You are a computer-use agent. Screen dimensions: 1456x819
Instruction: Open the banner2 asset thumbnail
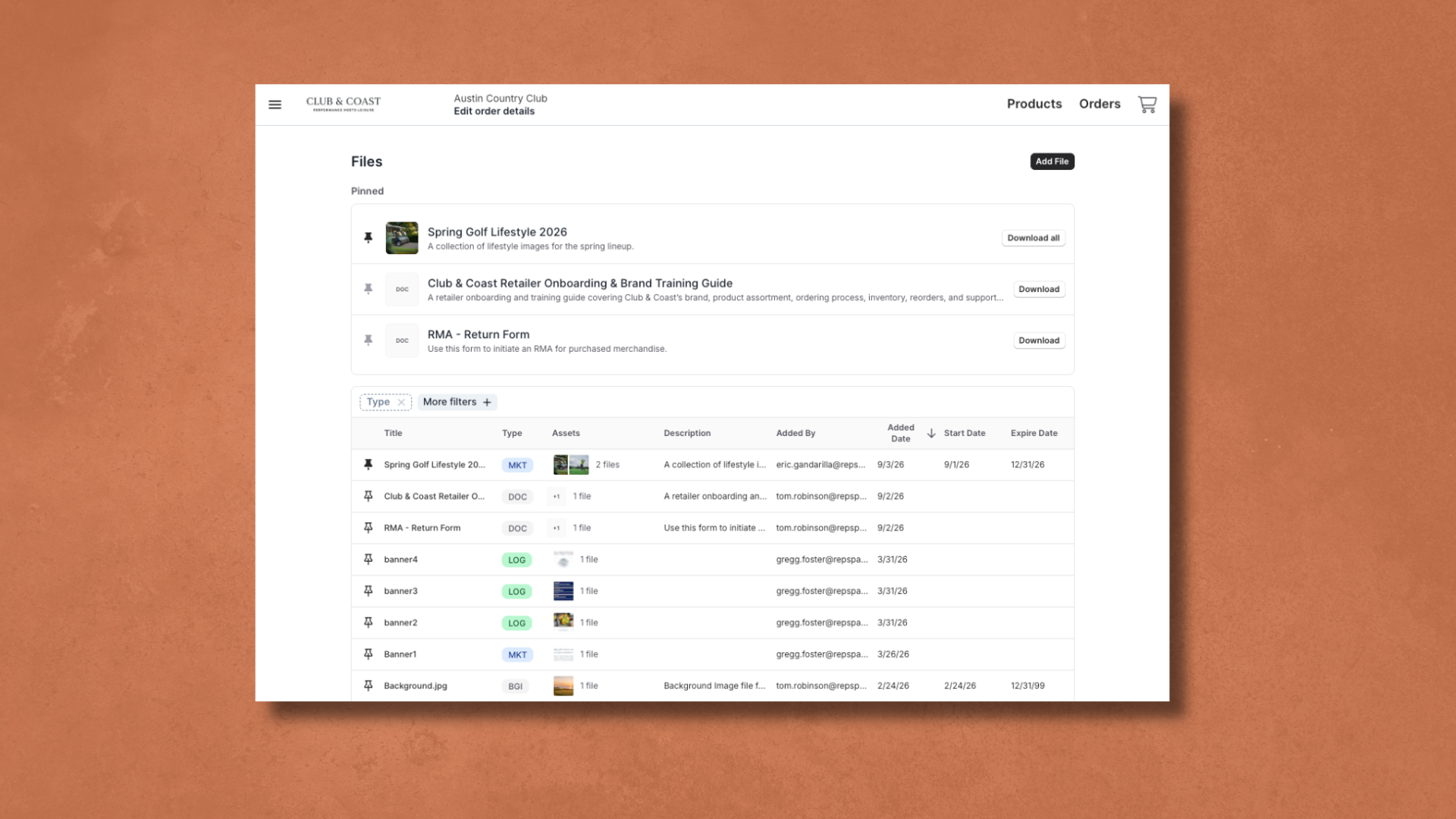(563, 623)
